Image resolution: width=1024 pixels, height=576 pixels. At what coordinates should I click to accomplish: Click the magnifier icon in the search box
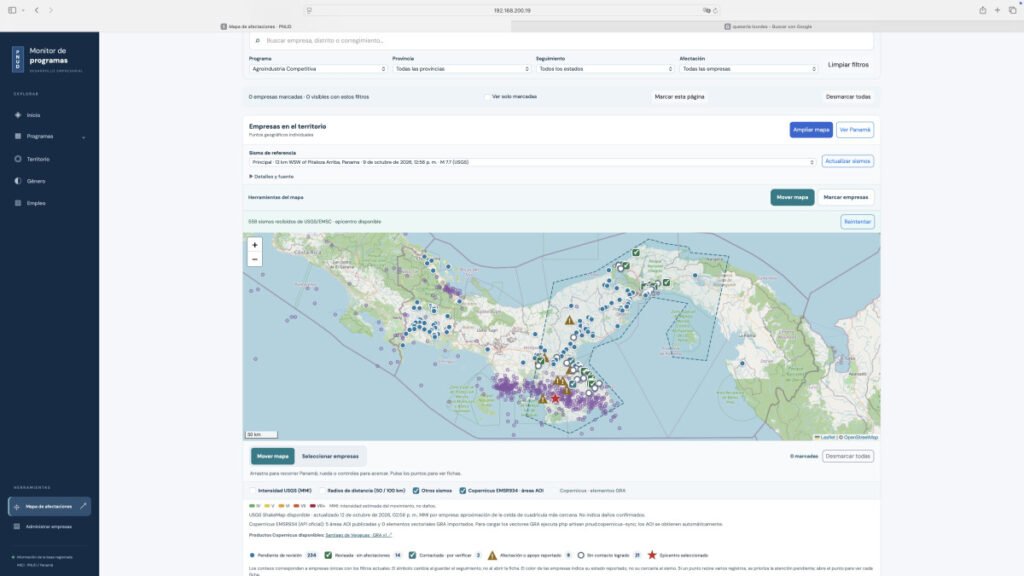(x=257, y=40)
